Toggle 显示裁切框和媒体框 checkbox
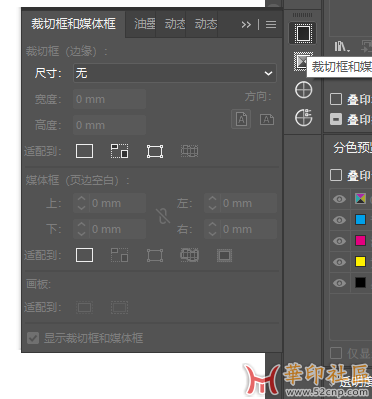The width and height of the screenshot is (372, 399). pyautogui.click(x=33, y=338)
